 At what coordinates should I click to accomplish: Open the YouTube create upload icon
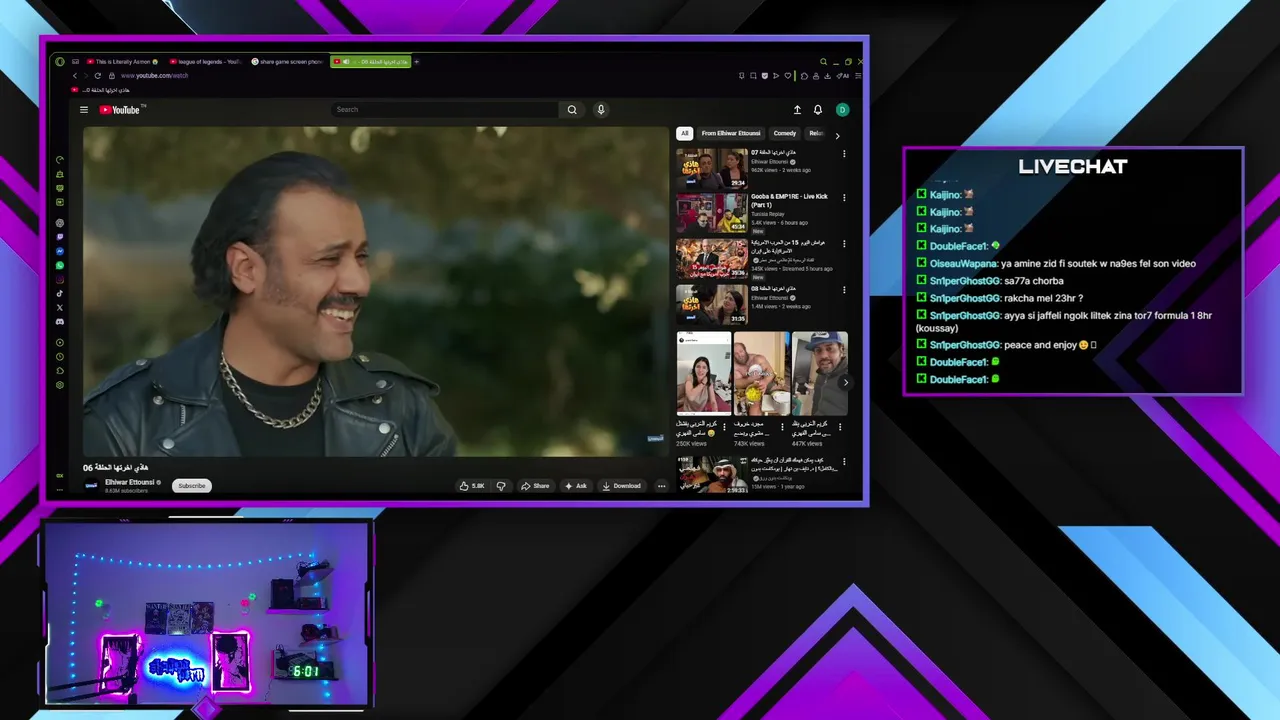coord(797,110)
